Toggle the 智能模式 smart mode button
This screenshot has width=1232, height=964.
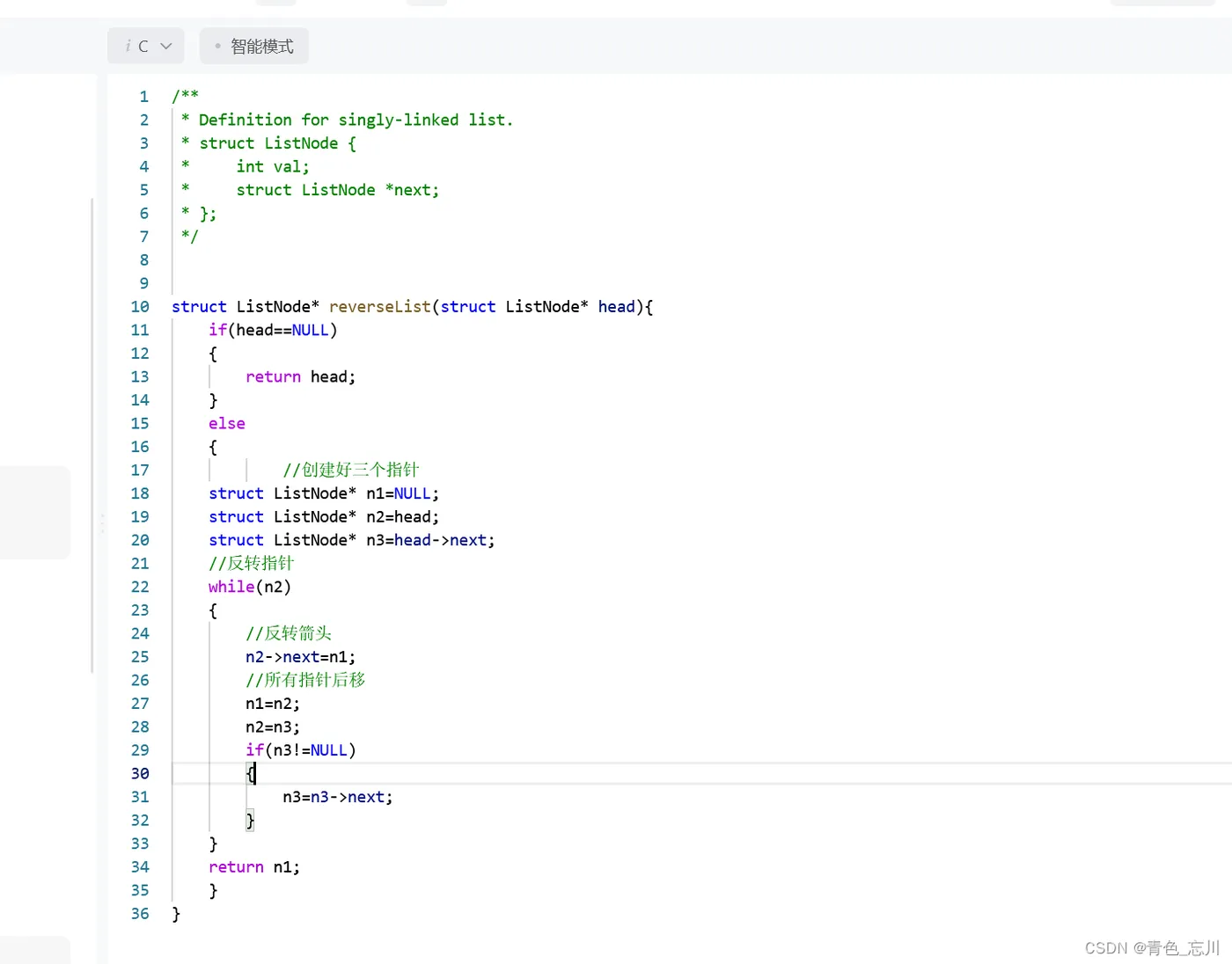(254, 46)
